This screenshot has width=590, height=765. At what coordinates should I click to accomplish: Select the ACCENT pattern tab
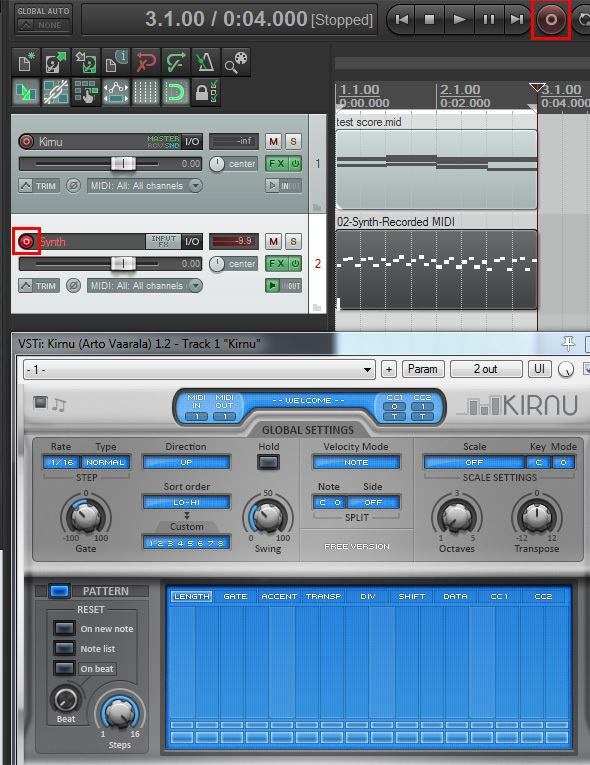pos(279,596)
